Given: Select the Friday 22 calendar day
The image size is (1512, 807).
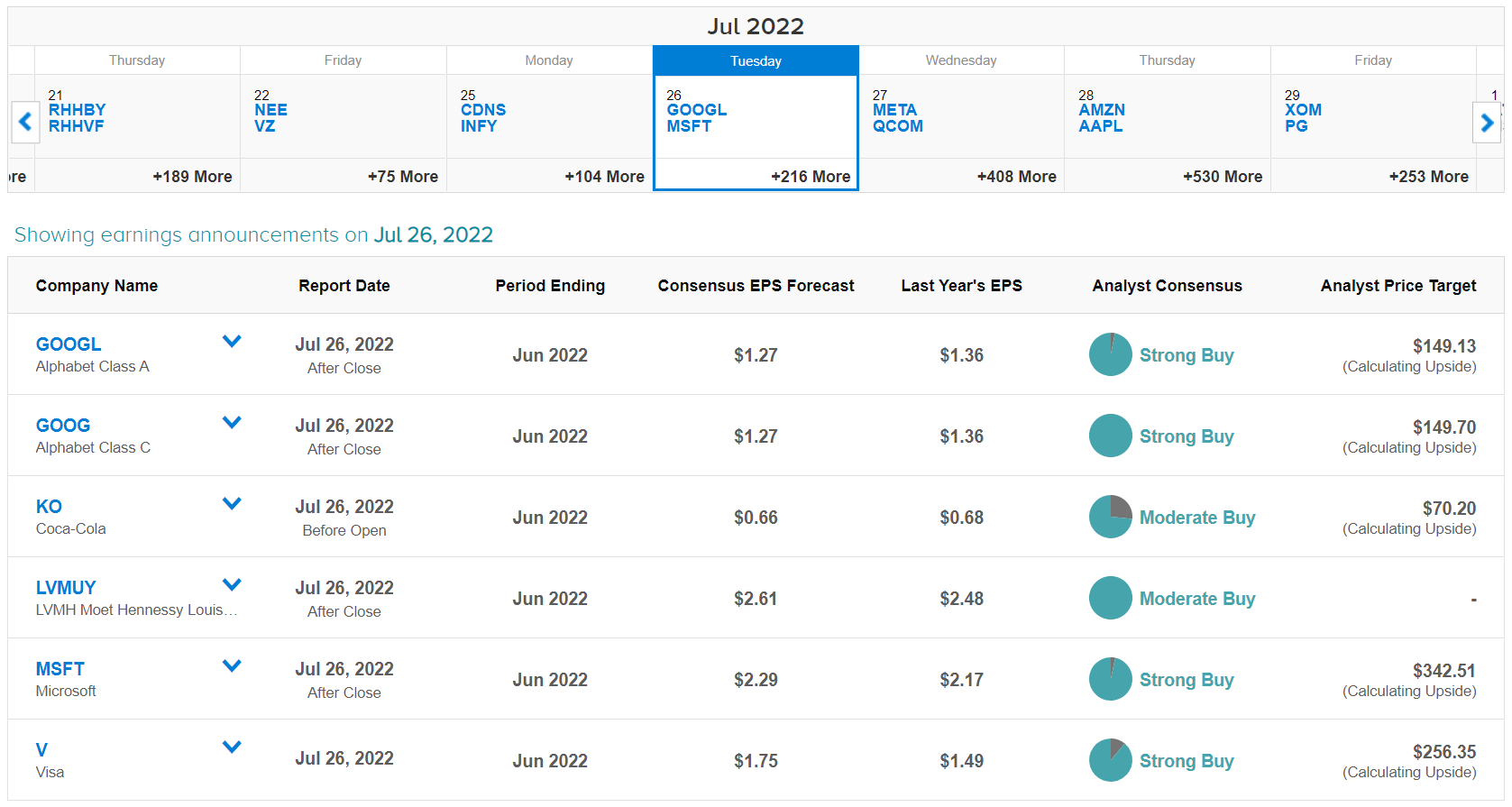Looking at the screenshot, I should point(344,118).
